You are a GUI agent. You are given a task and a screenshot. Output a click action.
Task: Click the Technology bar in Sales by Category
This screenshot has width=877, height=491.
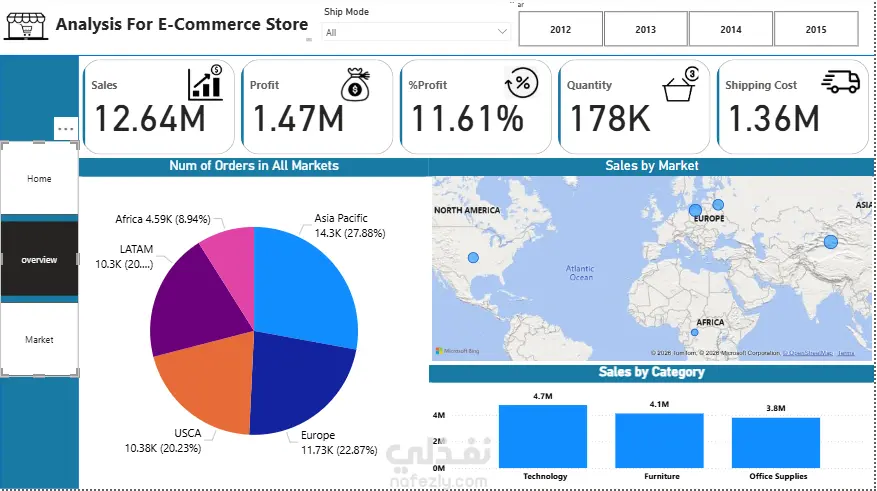(x=543, y=436)
